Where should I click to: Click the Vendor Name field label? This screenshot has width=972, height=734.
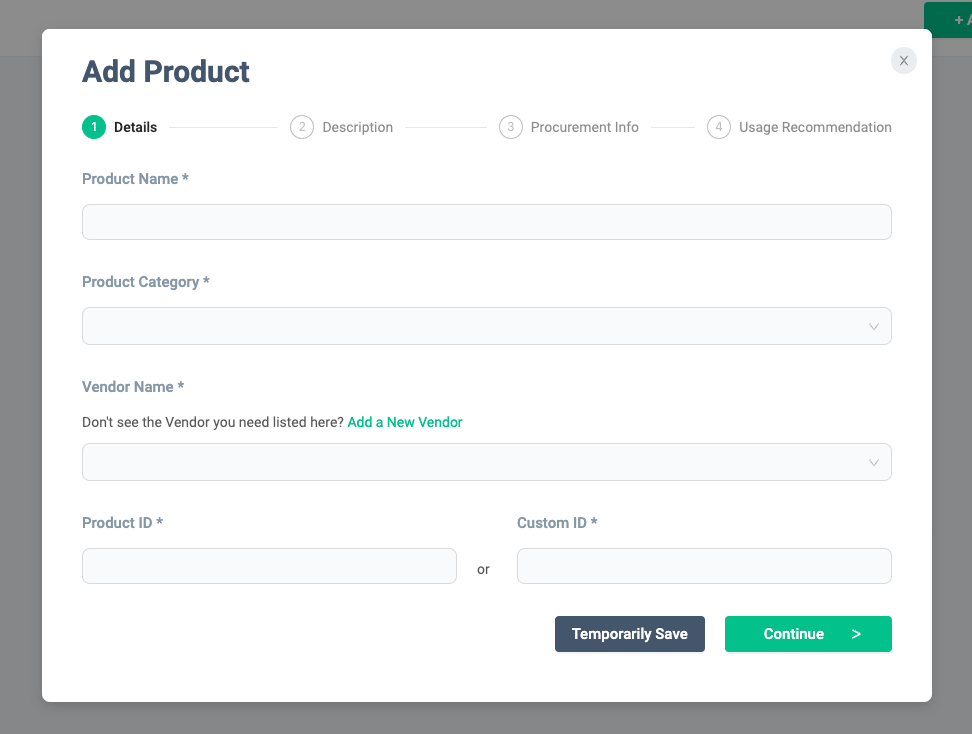click(133, 387)
